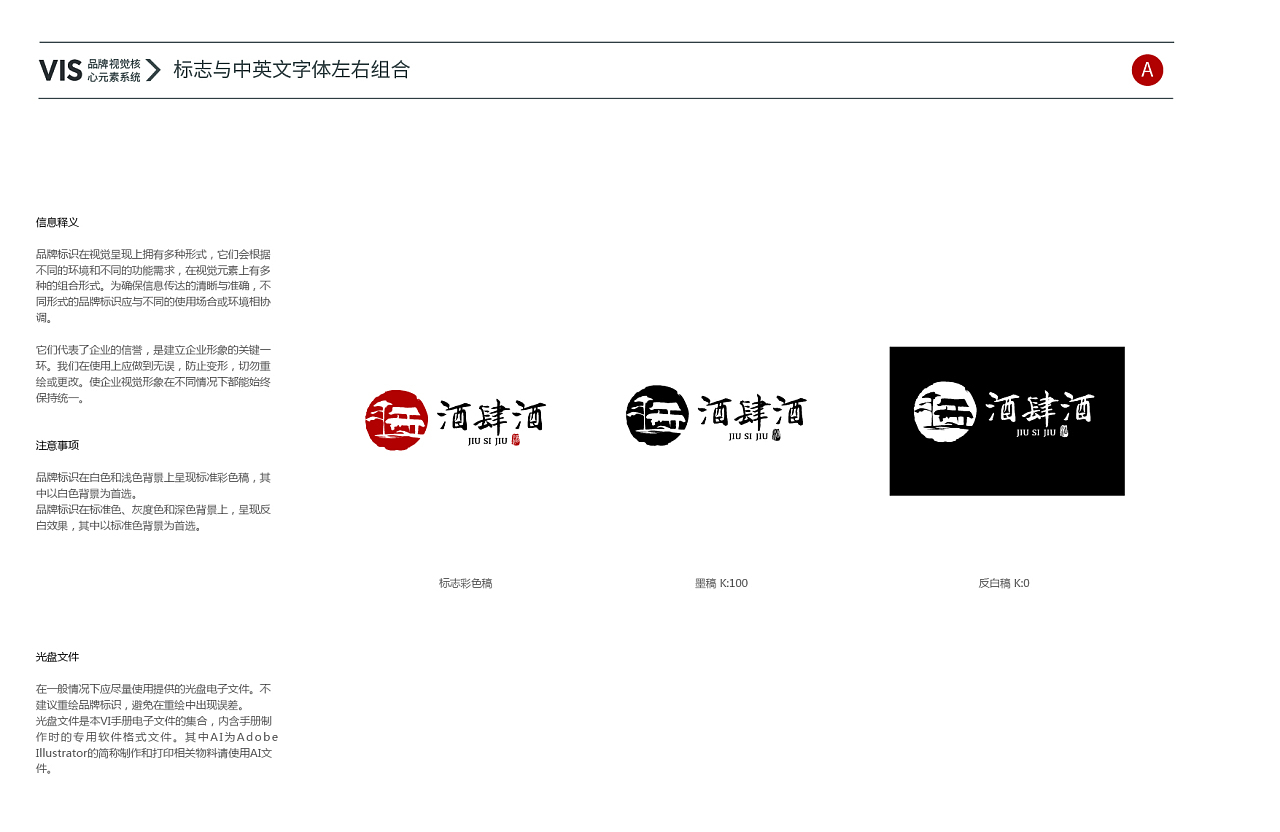Click paragraph starting 品牌标识在白色和浅色背景上

154,485
